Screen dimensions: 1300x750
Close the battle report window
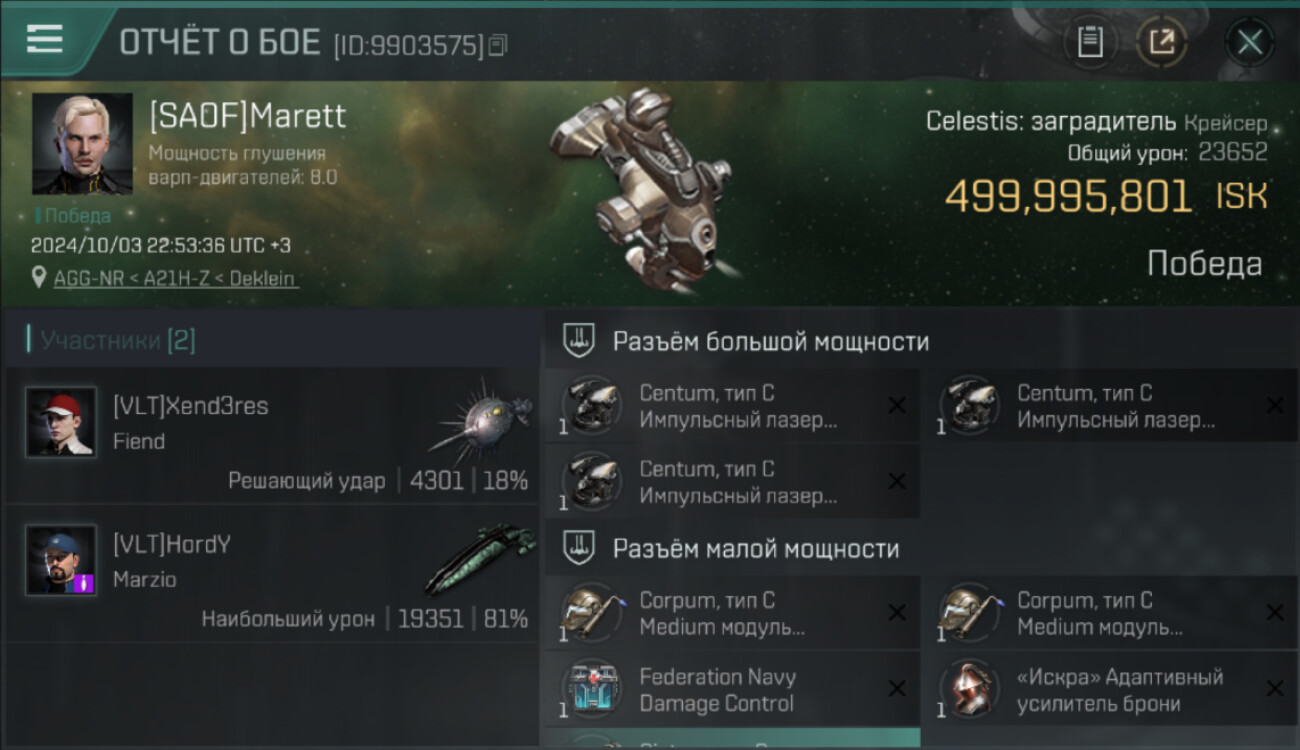pyautogui.click(x=1249, y=42)
